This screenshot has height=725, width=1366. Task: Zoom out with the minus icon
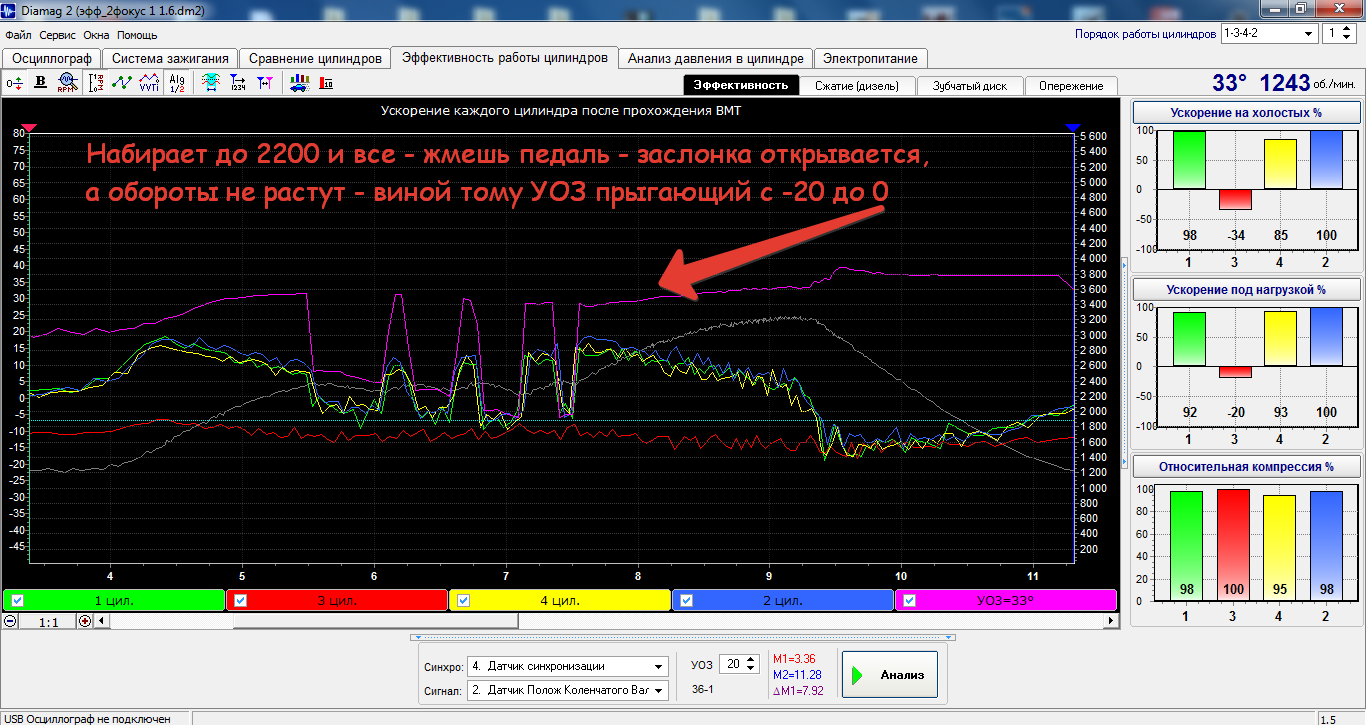click(10, 621)
